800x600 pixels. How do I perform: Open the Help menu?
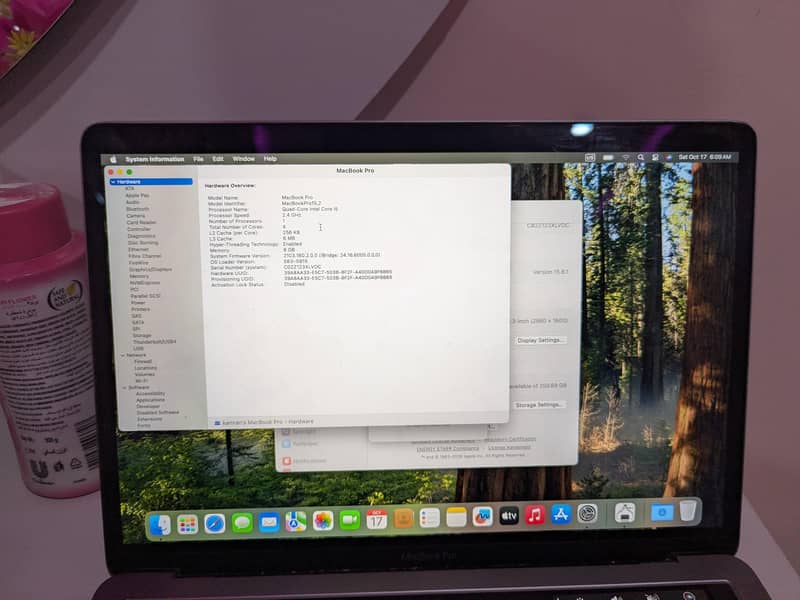click(270, 159)
